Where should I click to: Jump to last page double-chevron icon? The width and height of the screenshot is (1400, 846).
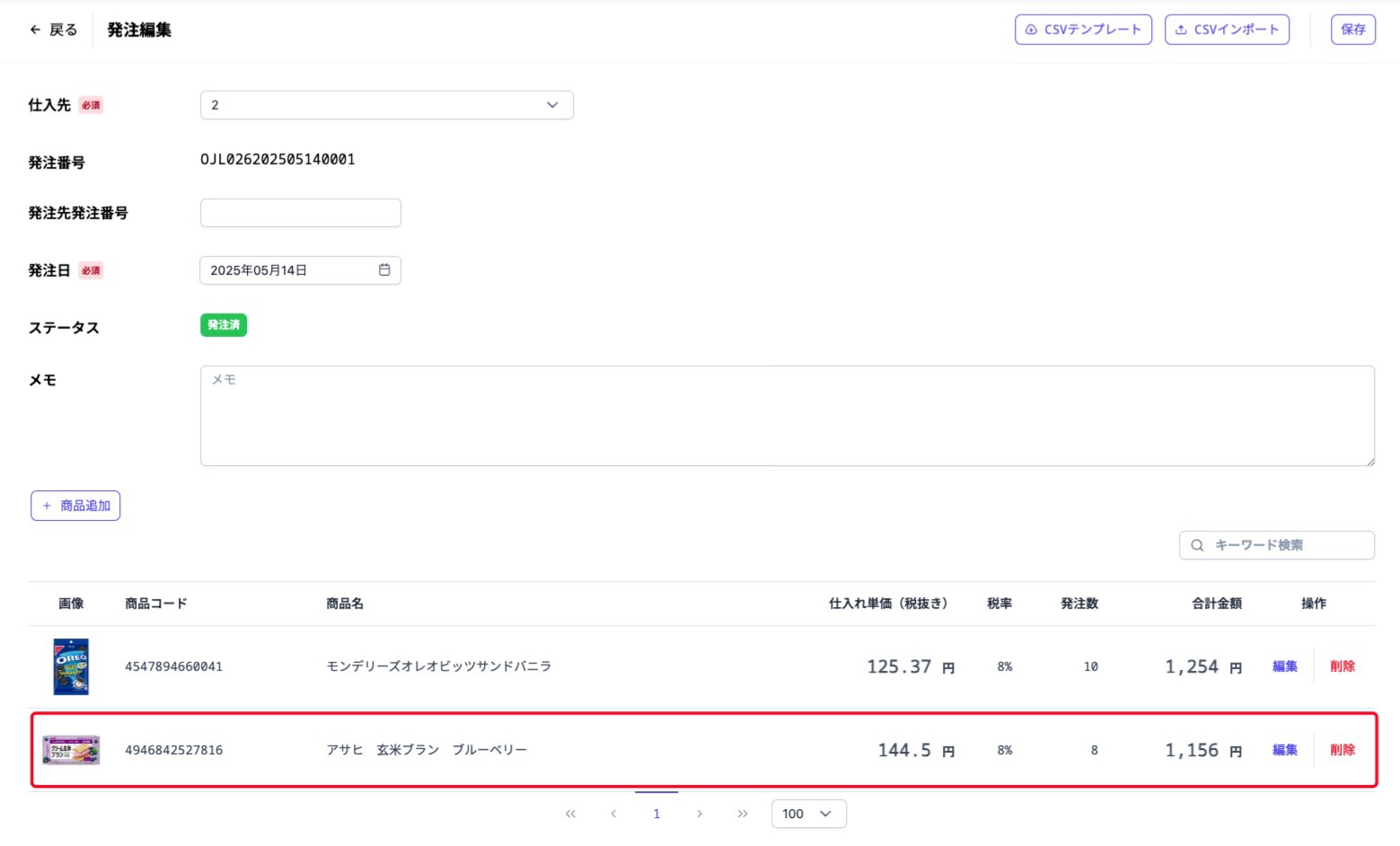(x=743, y=814)
